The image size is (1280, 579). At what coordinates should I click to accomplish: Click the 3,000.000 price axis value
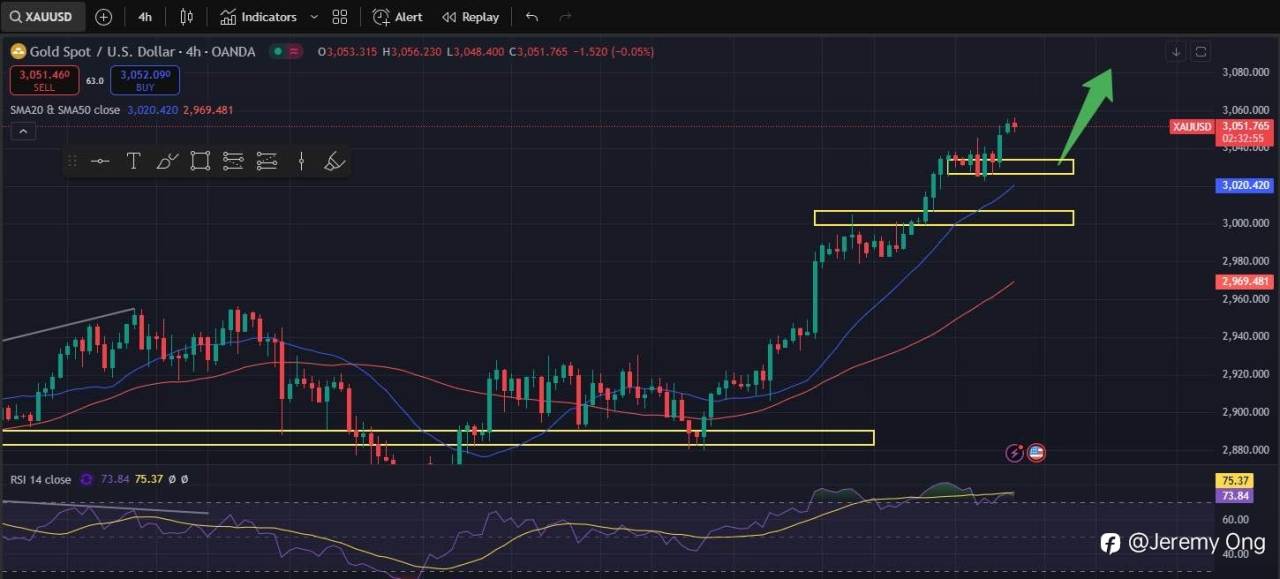(1246, 223)
